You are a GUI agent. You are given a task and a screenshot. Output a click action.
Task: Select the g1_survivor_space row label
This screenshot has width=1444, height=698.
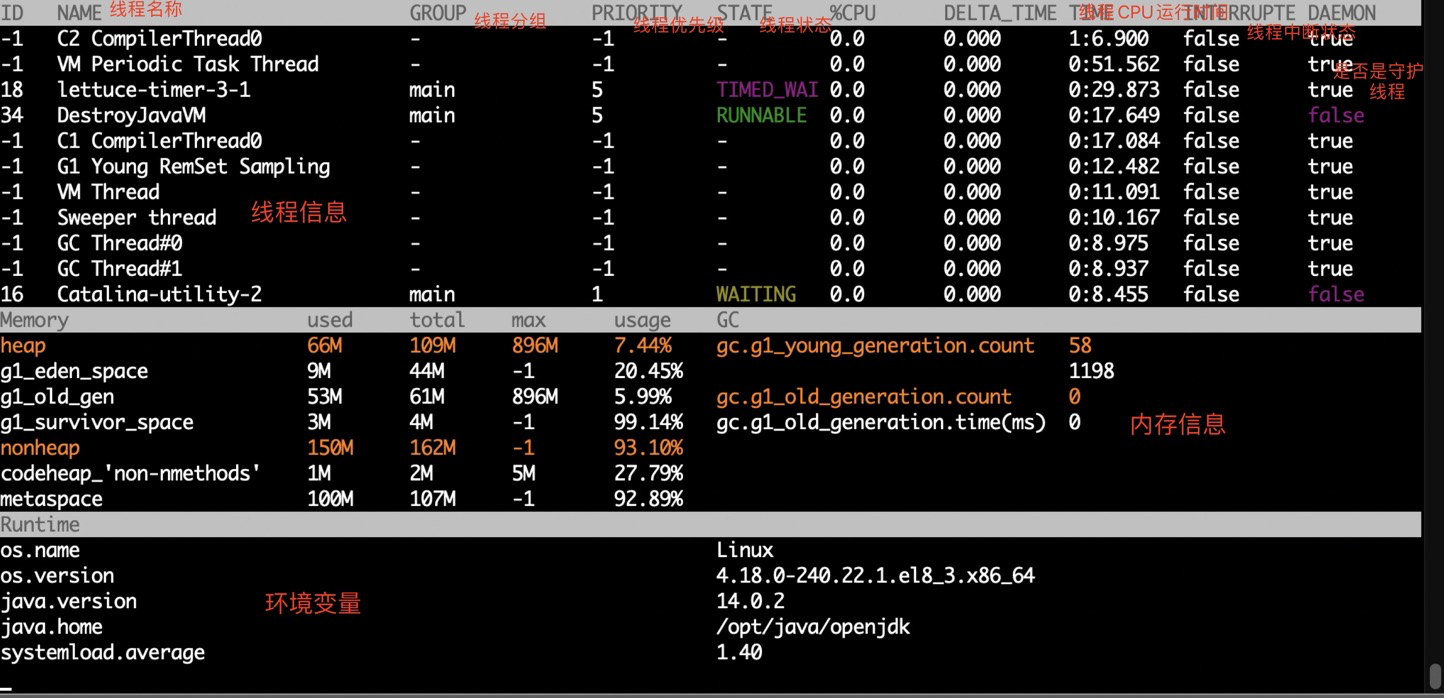97,423
